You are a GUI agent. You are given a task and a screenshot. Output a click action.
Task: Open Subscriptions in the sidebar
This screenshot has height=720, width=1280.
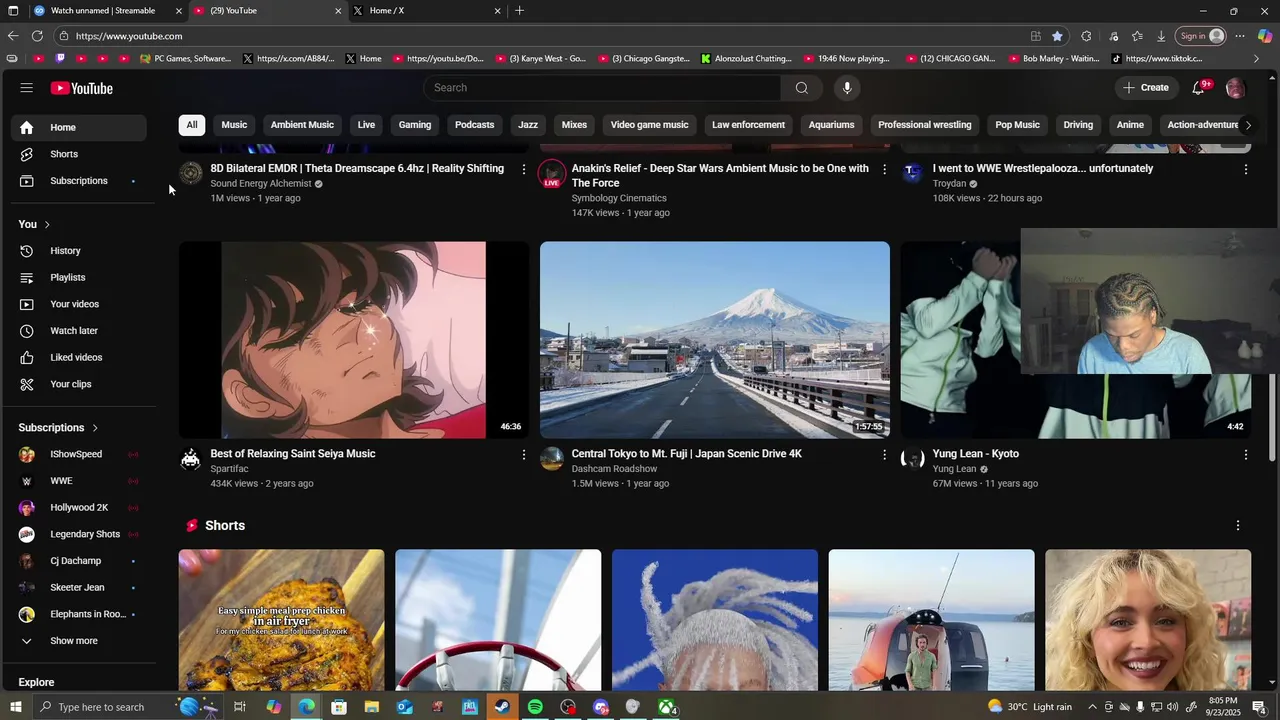(79, 181)
